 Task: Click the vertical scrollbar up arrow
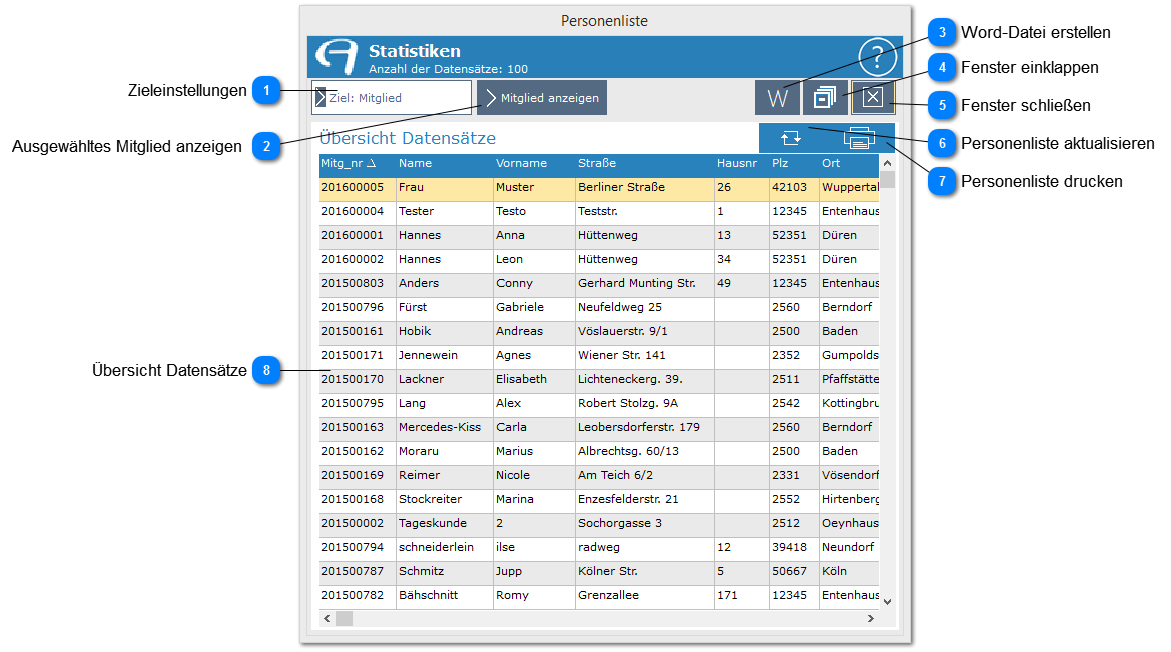[887, 163]
